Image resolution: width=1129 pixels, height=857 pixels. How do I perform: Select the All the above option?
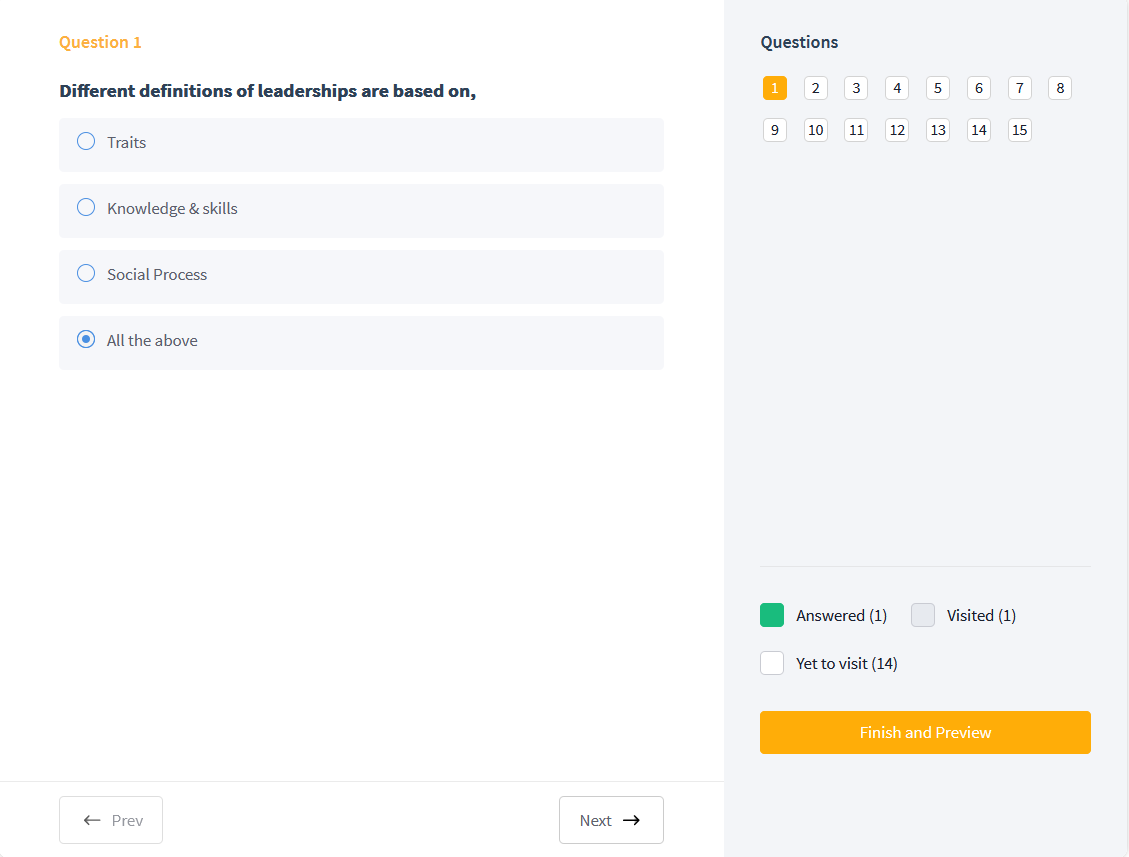pos(86,340)
